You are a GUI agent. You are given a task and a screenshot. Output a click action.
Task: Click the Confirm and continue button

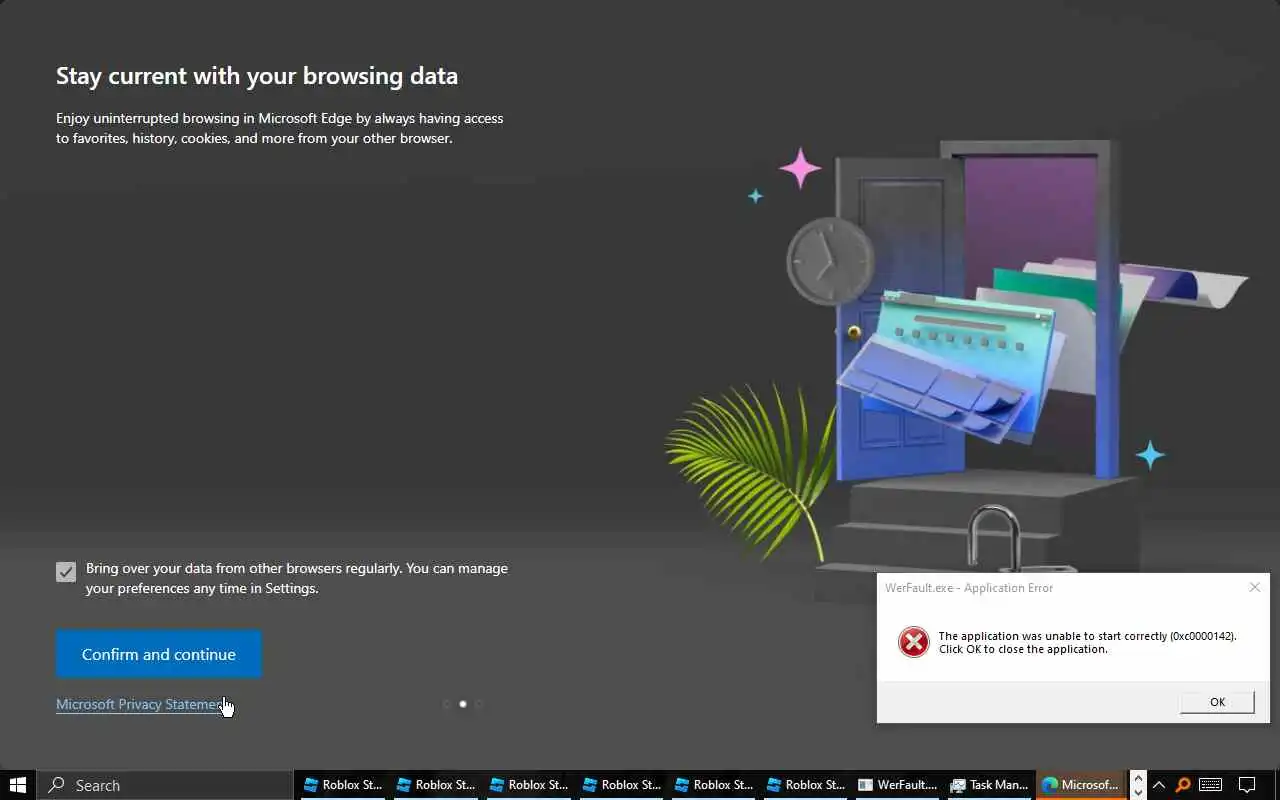coord(158,654)
